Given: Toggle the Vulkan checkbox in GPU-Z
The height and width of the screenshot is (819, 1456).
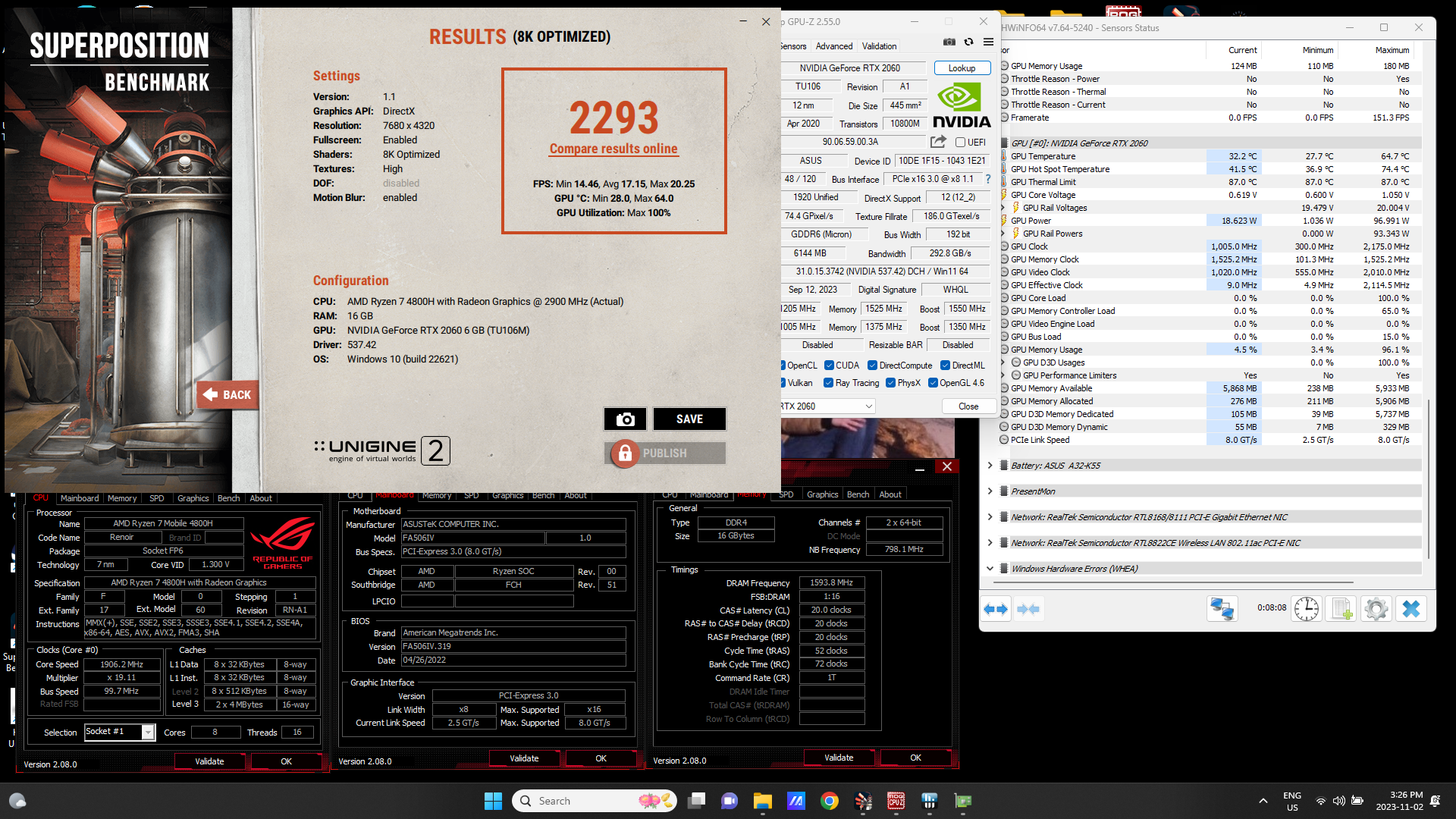Looking at the screenshot, I should [x=783, y=383].
